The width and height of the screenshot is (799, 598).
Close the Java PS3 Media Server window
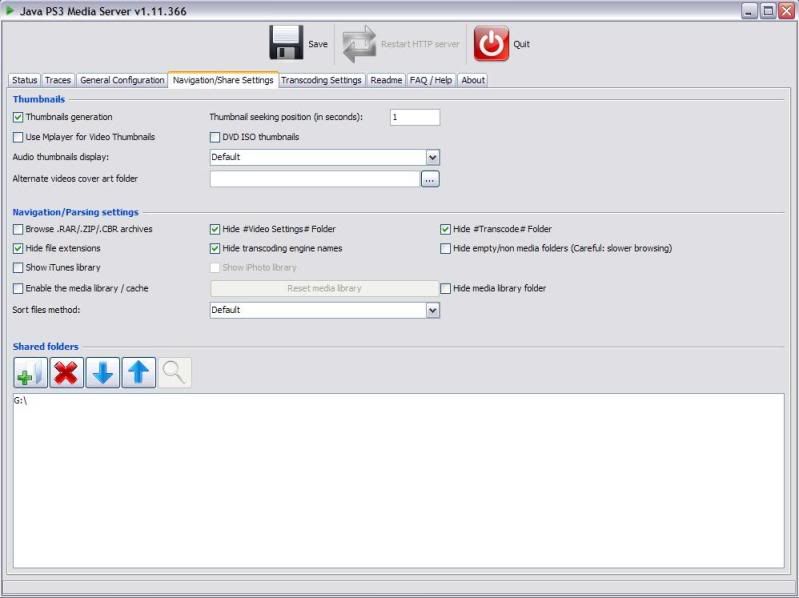pyautogui.click(x=786, y=11)
